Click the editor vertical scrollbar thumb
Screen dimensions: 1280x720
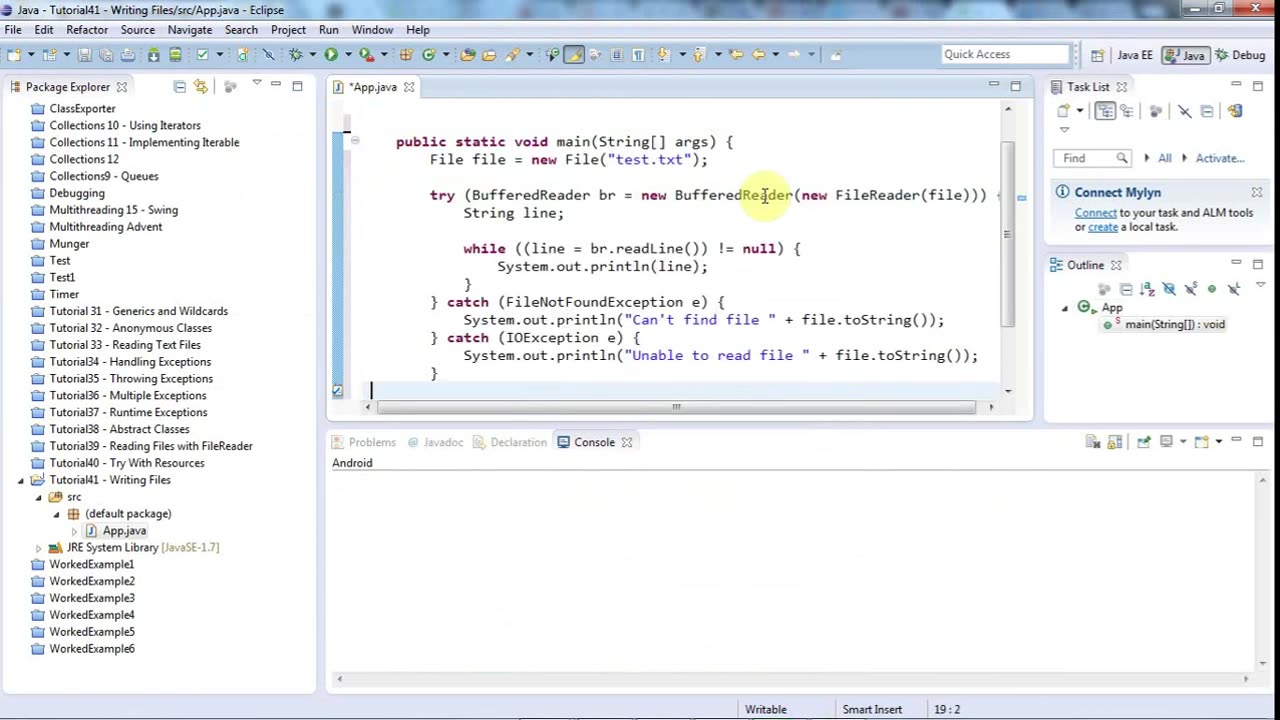pyautogui.click(x=1008, y=234)
